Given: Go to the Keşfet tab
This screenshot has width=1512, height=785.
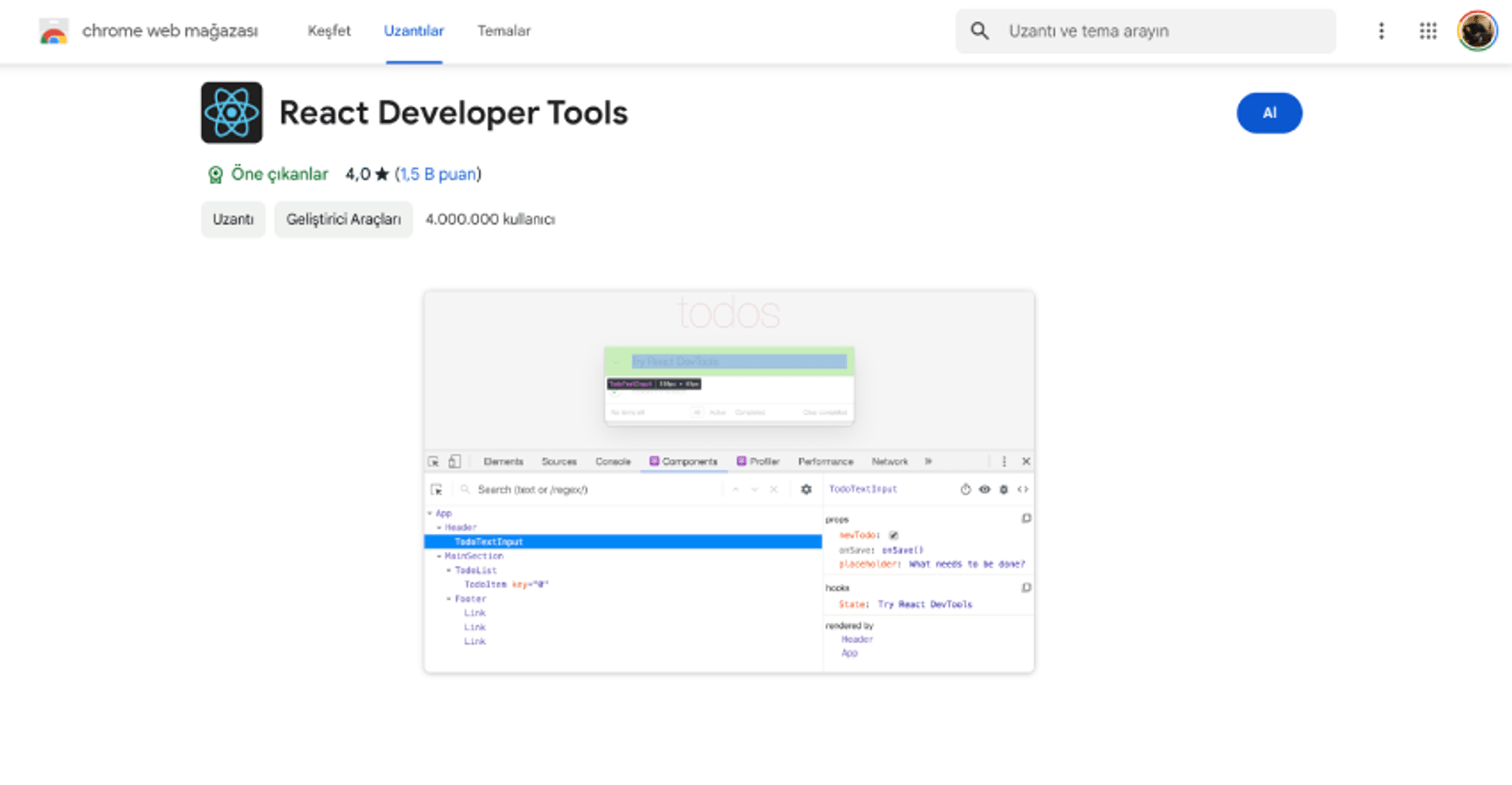Looking at the screenshot, I should 329,31.
